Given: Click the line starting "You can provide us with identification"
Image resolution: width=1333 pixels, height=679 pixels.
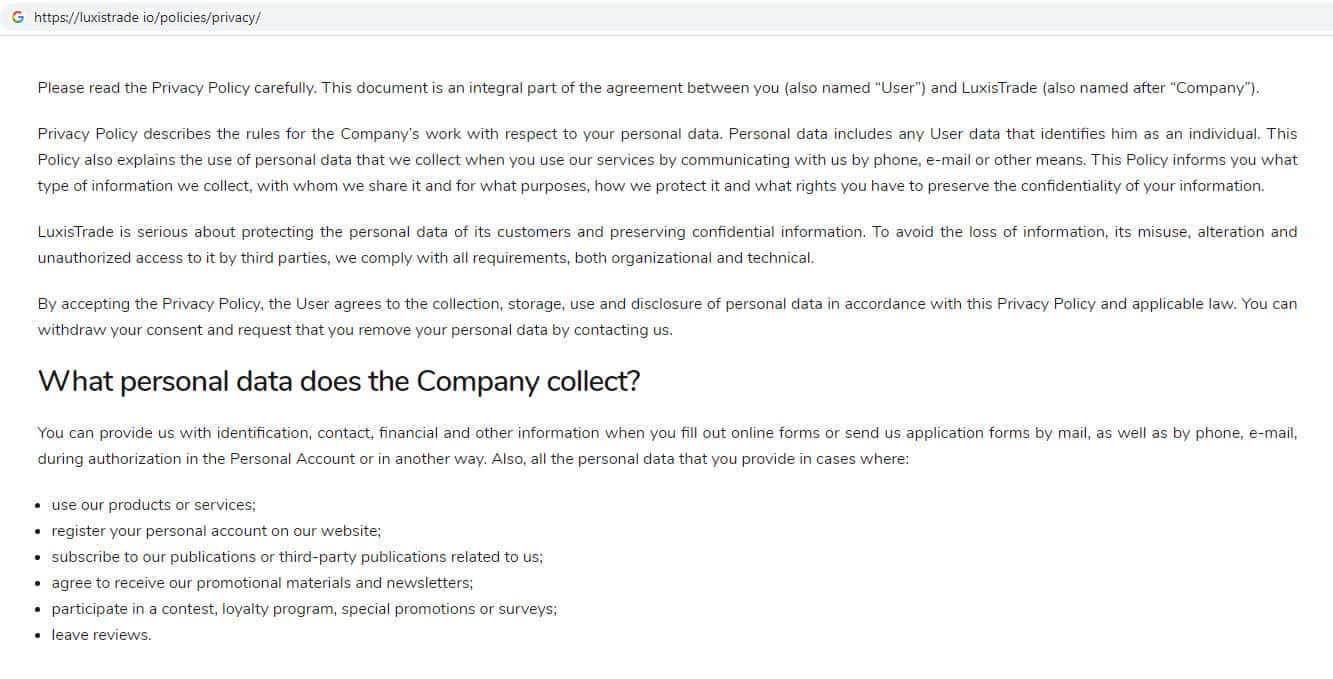Looking at the screenshot, I should pos(667,433).
